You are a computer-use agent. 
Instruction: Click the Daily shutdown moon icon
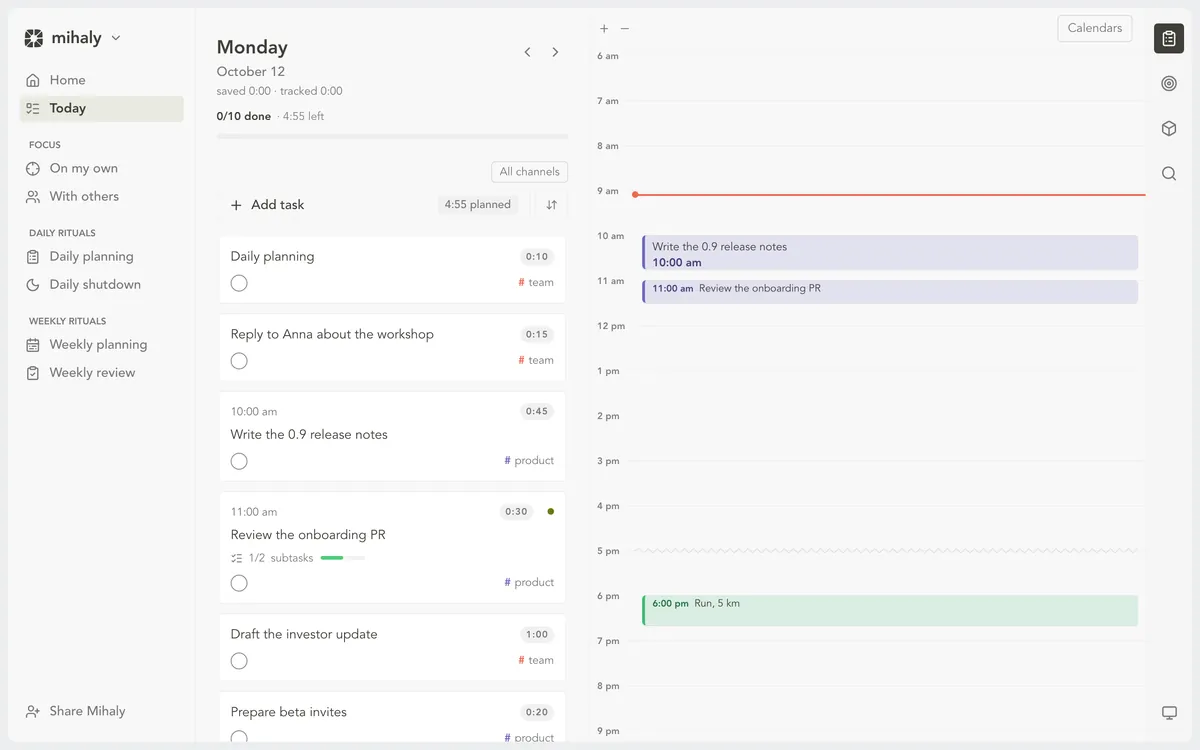coord(33,284)
